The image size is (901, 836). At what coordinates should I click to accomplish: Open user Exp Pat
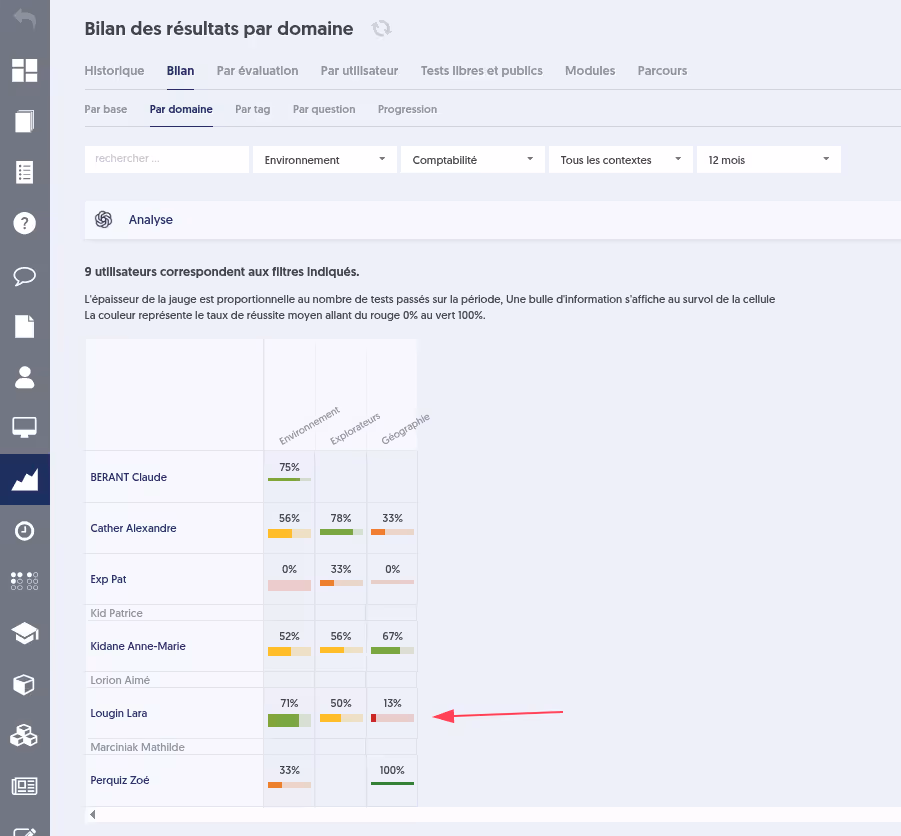108,579
